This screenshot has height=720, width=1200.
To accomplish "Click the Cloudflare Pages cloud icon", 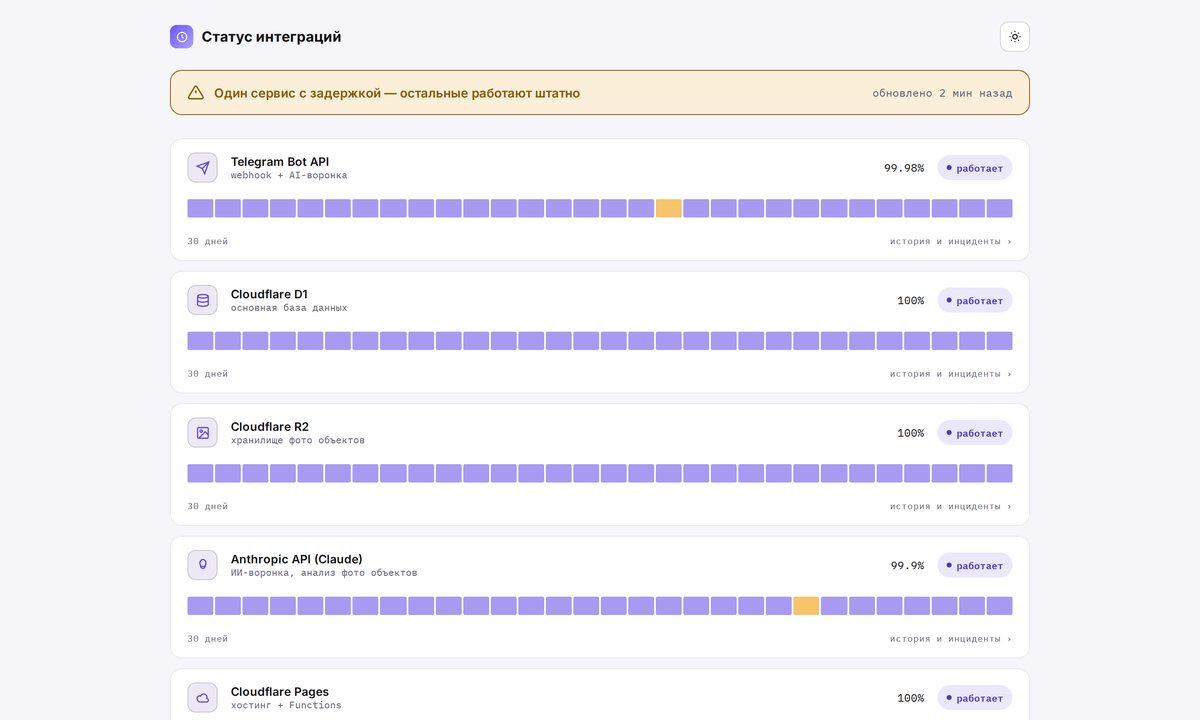I will coord(202,698).
